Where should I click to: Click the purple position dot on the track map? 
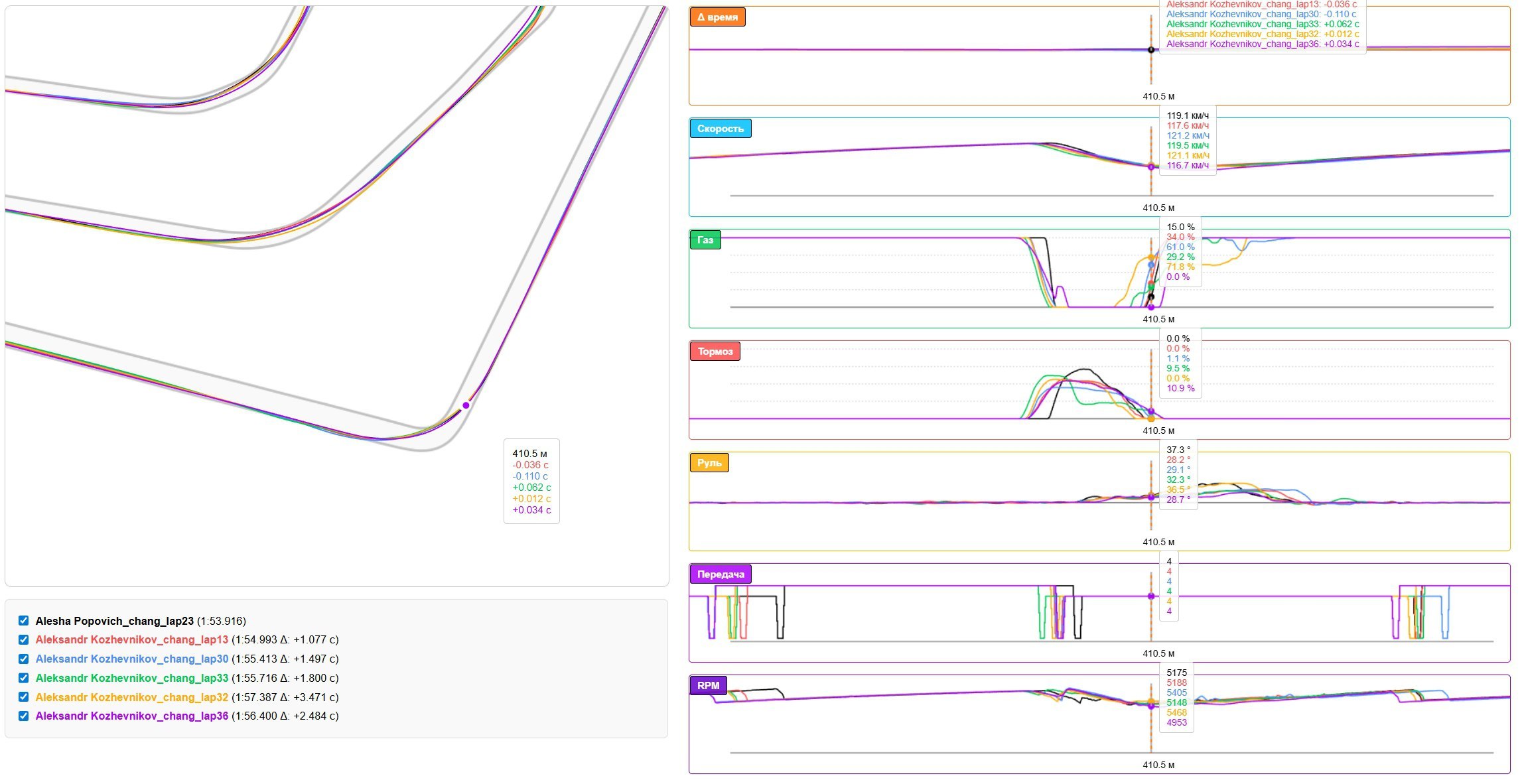pyautogui.click(x=466, y=405)
